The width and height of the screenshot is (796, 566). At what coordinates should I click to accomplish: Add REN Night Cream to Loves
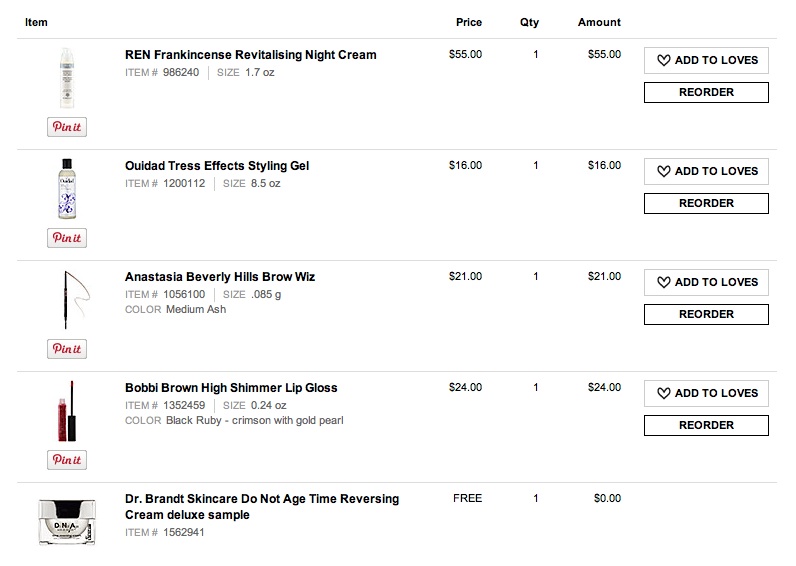pos(706,60)
